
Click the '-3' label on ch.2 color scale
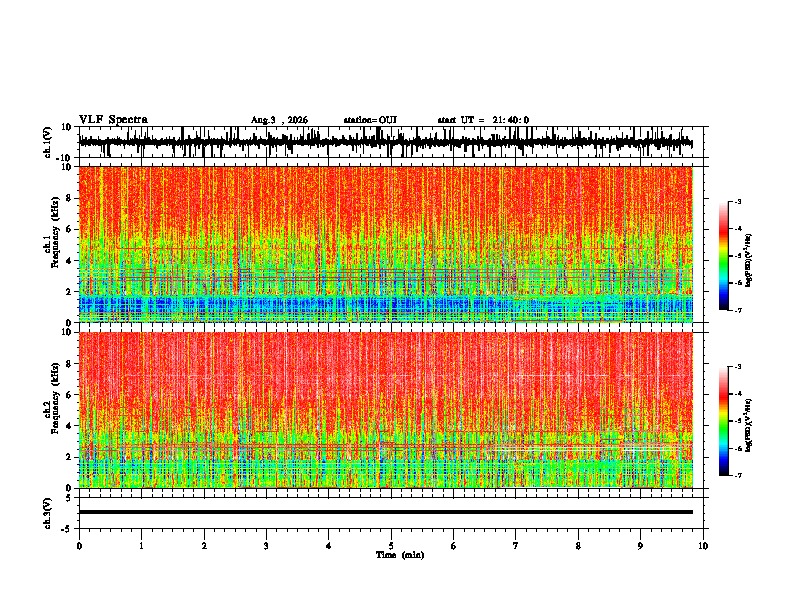coord(738,367)
